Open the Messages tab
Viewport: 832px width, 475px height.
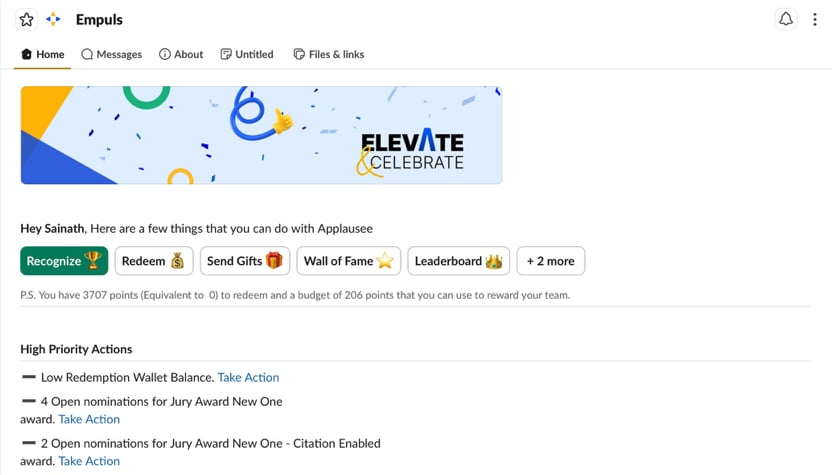[111, 54]
